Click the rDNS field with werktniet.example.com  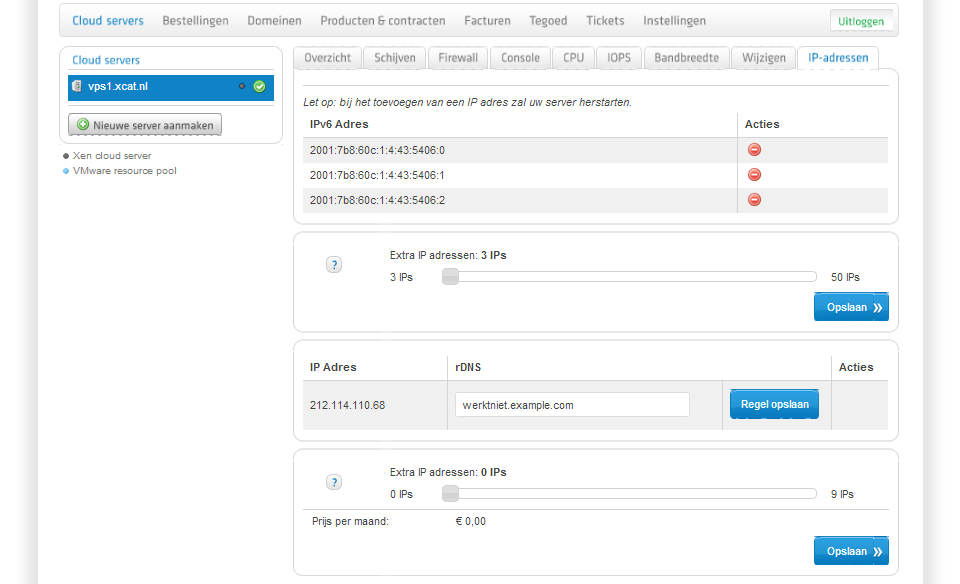572,405
